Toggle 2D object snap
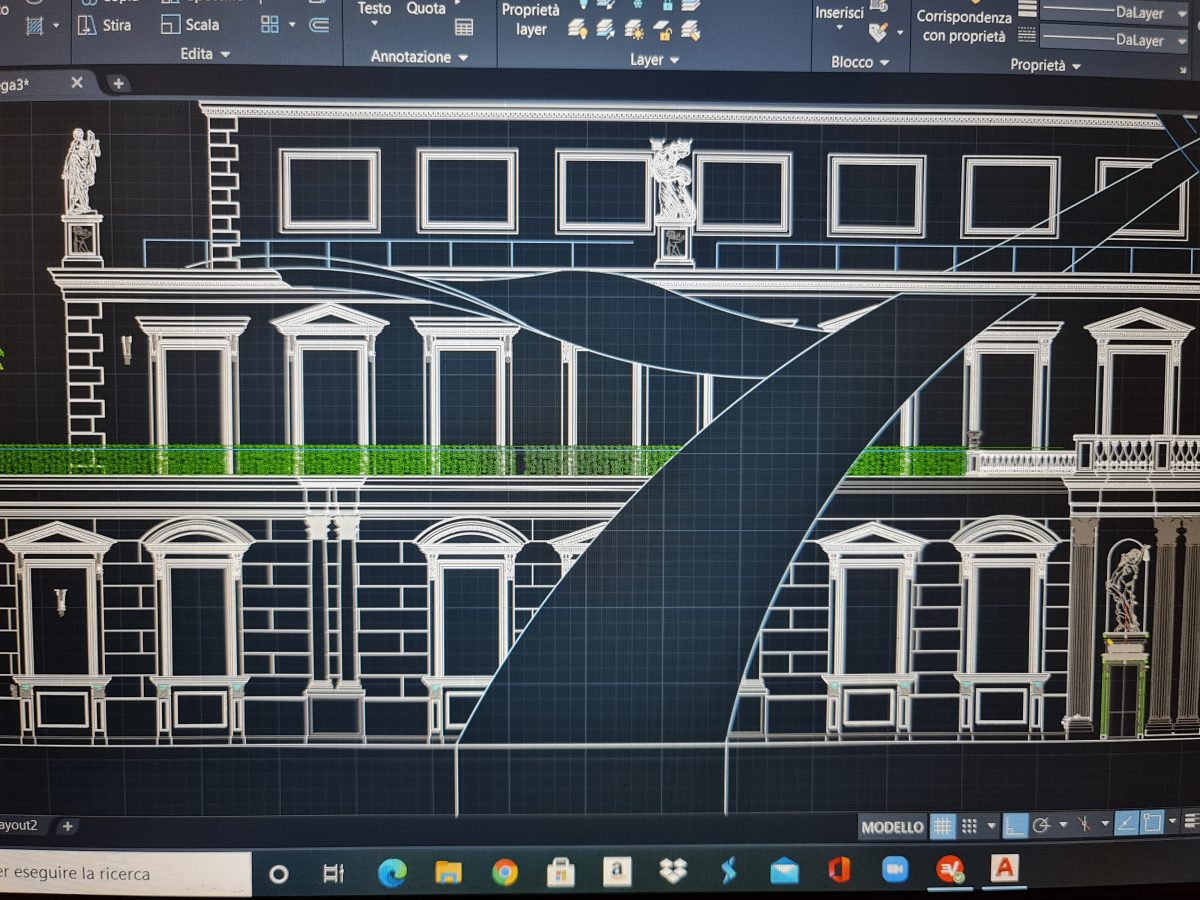This screenshot has height=900, width=1200. (1152, 822)
